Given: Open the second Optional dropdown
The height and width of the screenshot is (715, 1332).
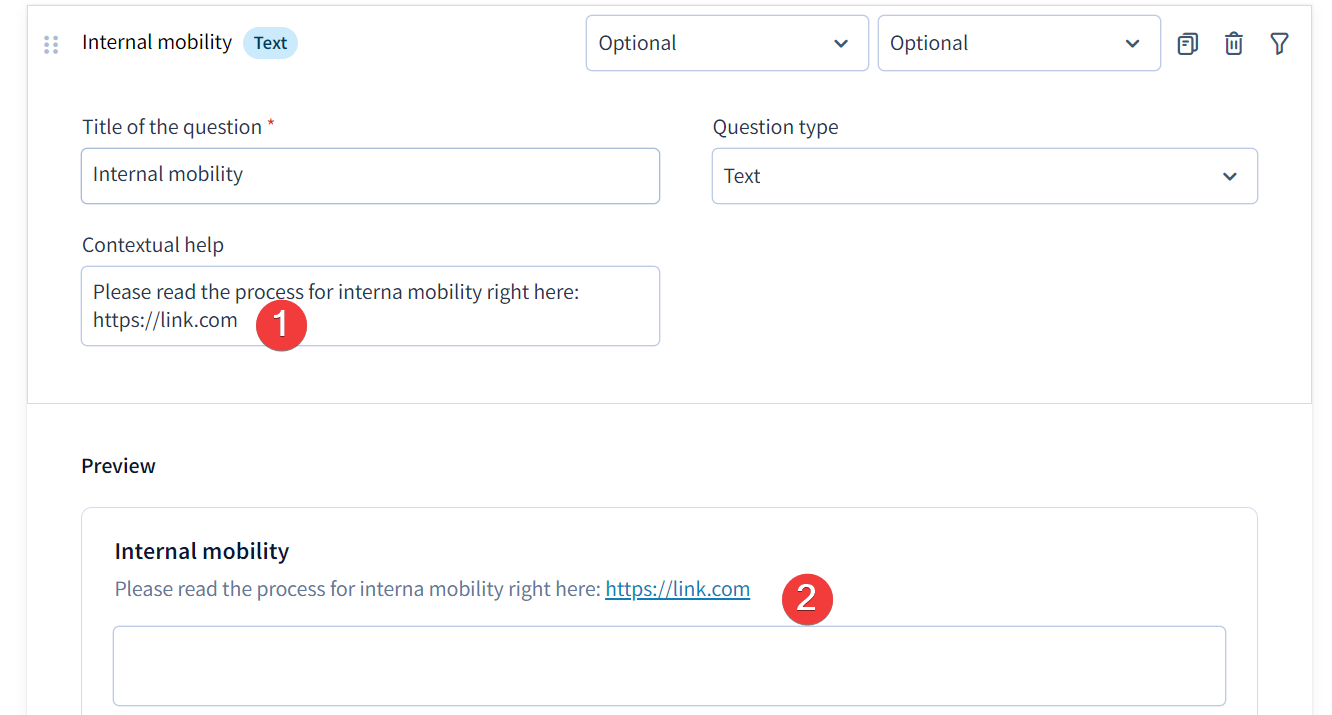Looking at the screenshot, I should coord(1019,43).
